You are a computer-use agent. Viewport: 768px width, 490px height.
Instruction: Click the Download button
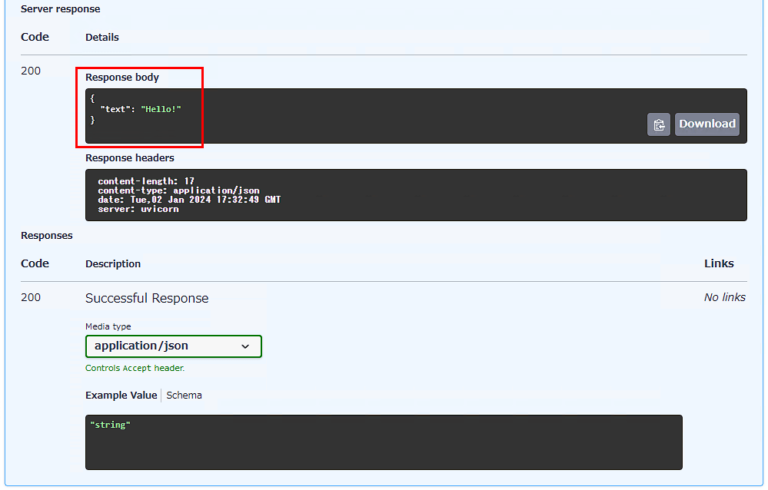point(707,124)
